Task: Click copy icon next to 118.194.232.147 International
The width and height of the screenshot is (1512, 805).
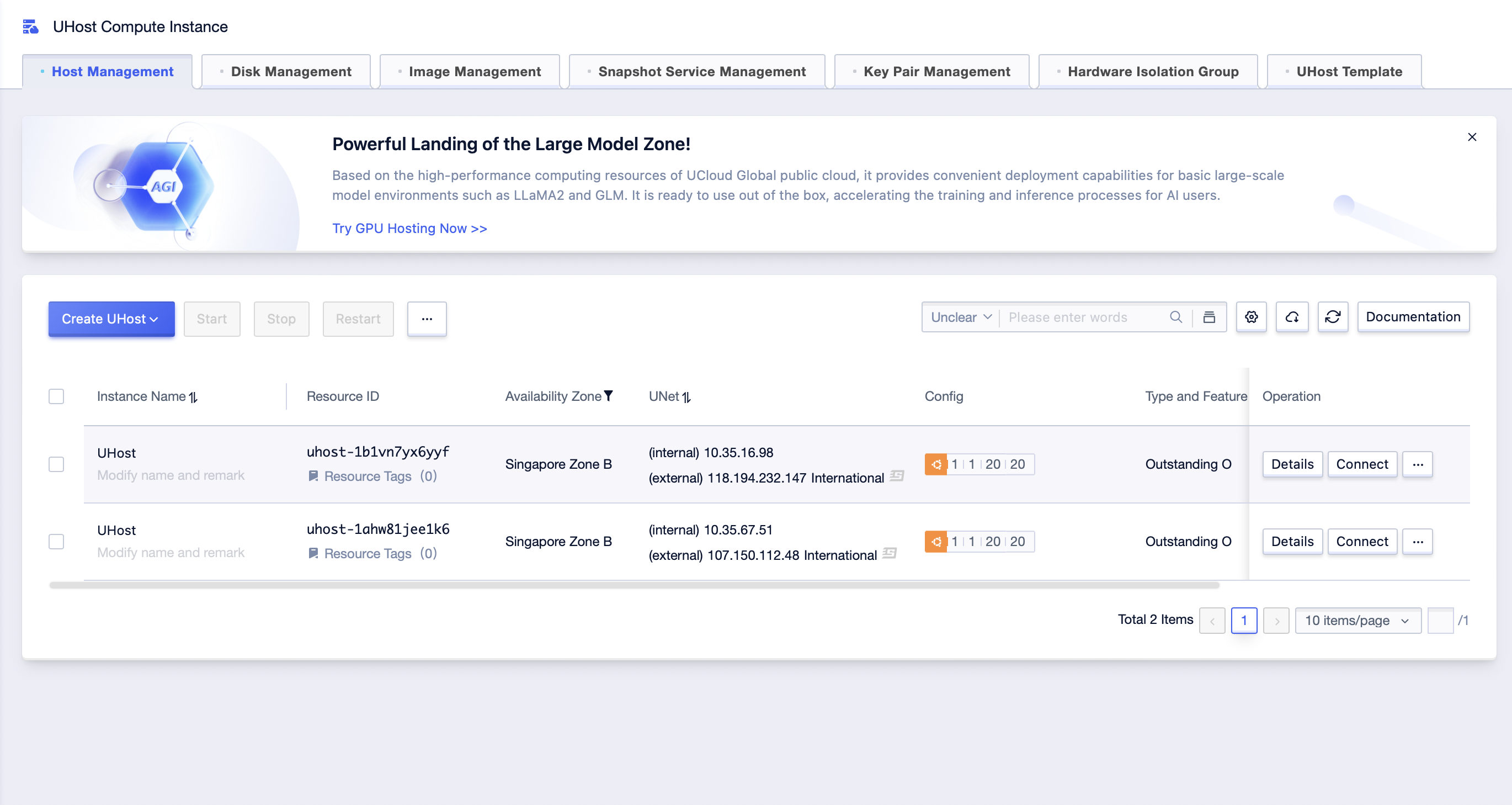Action: click(896, 476)
